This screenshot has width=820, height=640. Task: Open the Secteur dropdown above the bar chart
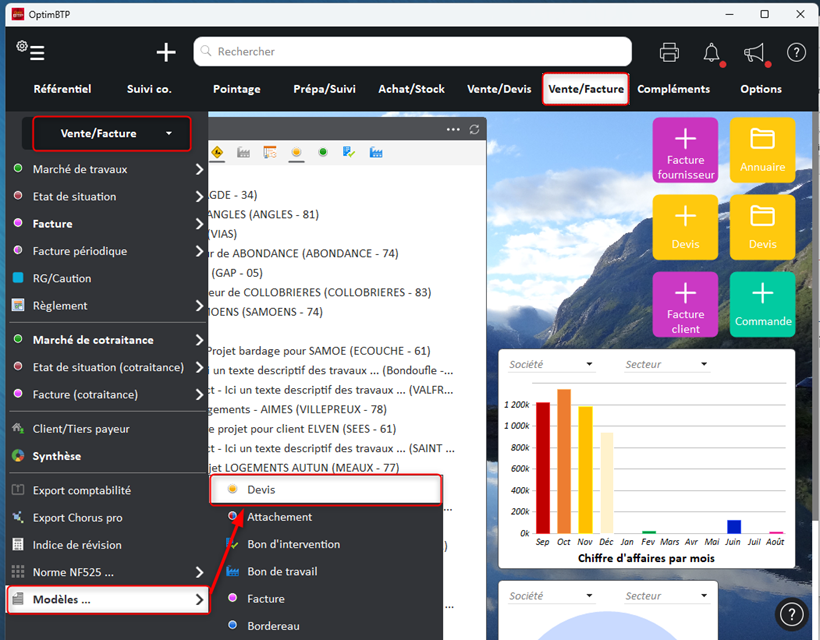[x=666, y=365]
